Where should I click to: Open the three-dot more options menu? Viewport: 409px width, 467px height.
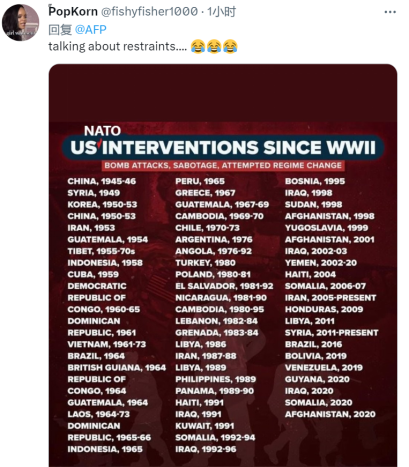(390, 12)
